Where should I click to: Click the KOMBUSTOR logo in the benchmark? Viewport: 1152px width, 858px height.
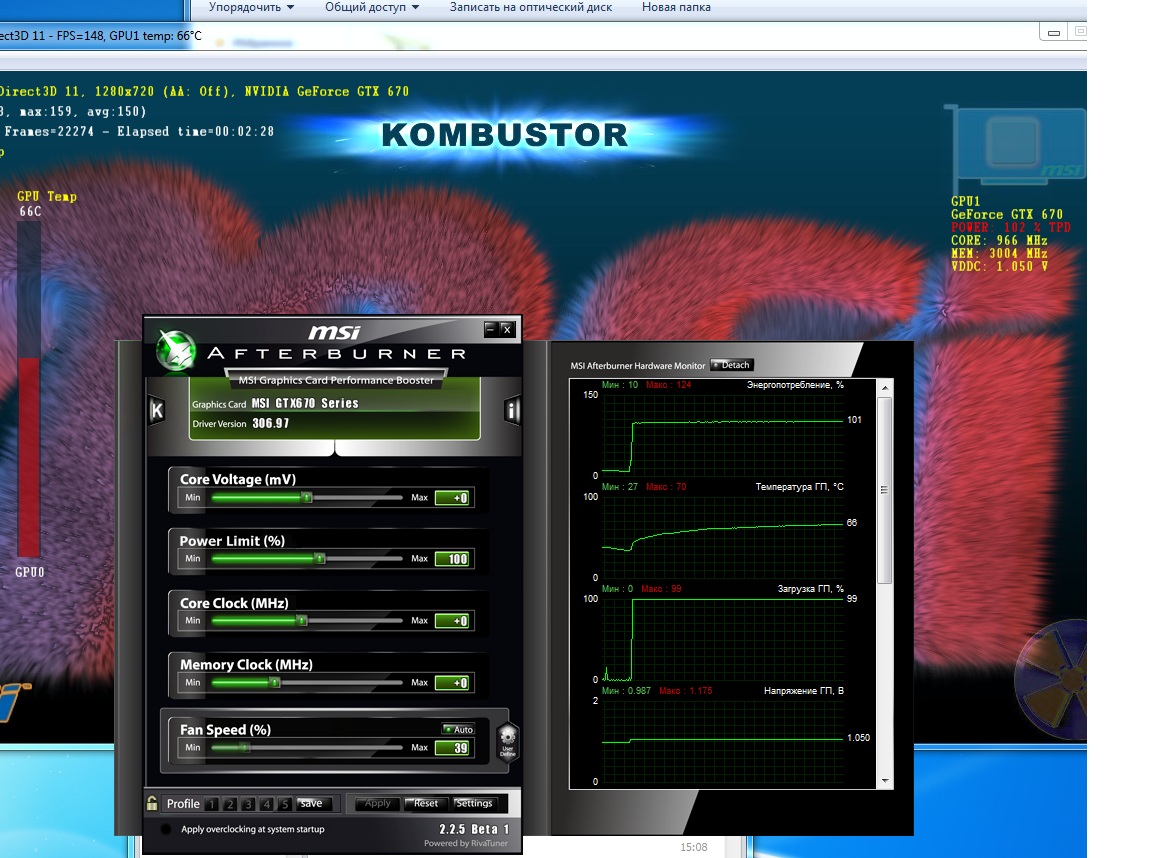[x=505, y=134]
